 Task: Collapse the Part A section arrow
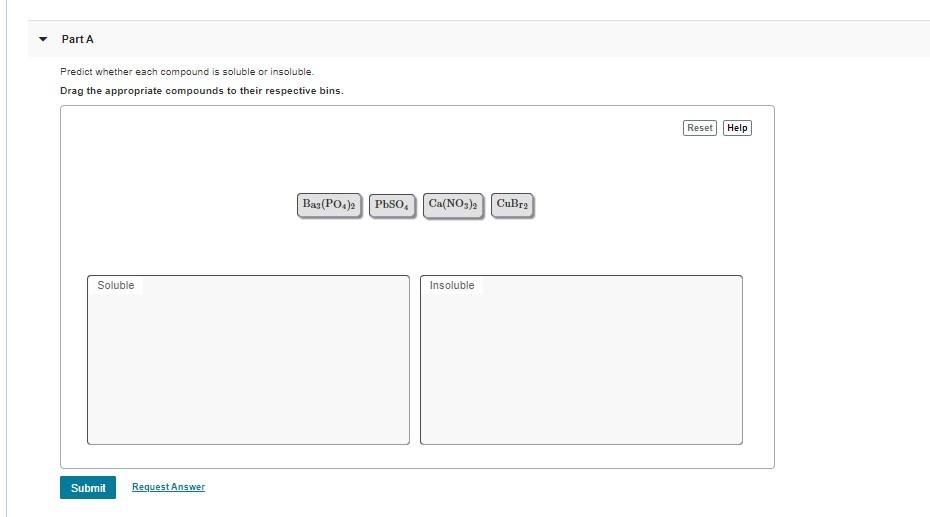click(x=43, y=39)
